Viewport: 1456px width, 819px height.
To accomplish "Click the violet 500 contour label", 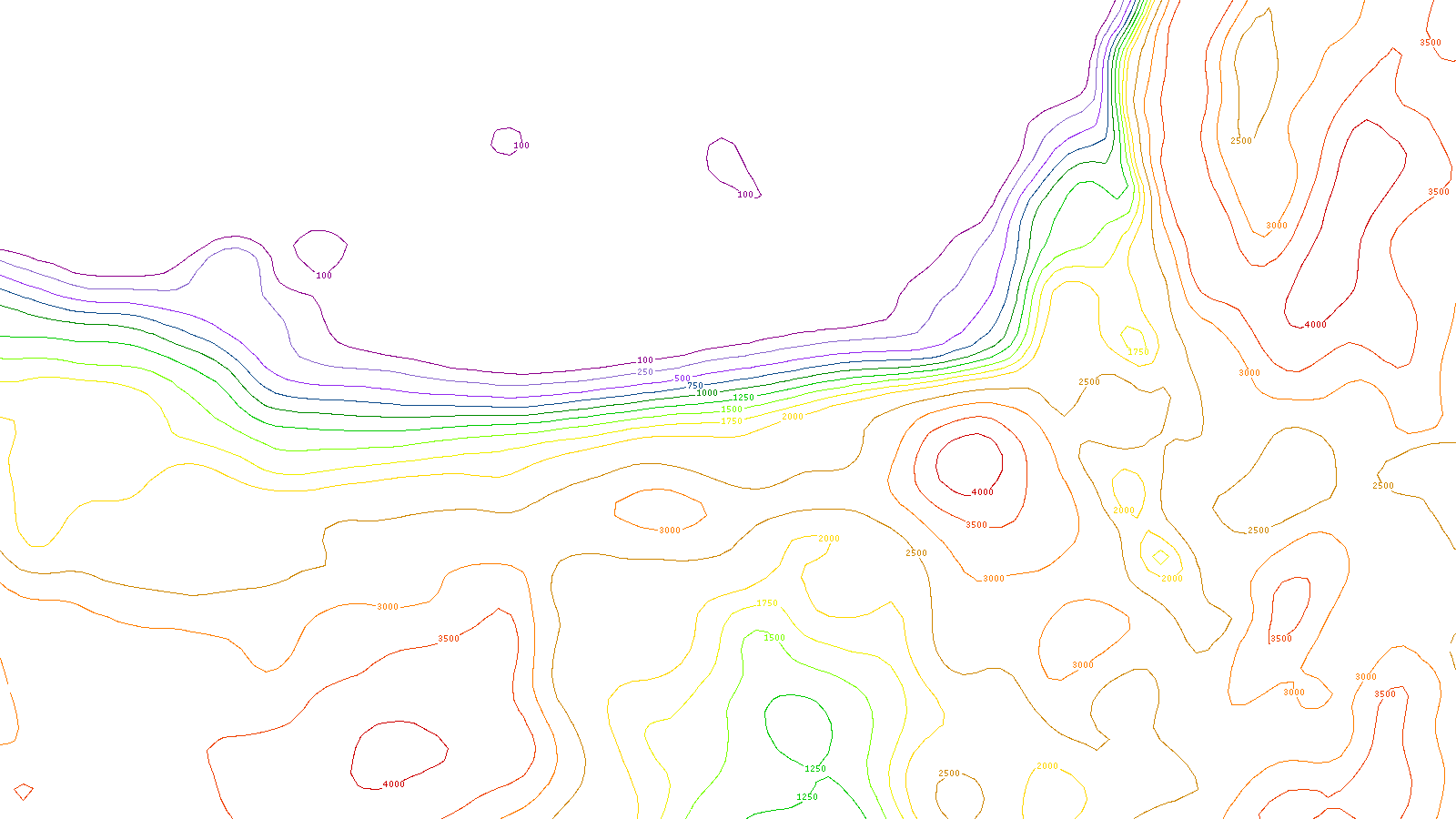I will click(x=682, y=379).
